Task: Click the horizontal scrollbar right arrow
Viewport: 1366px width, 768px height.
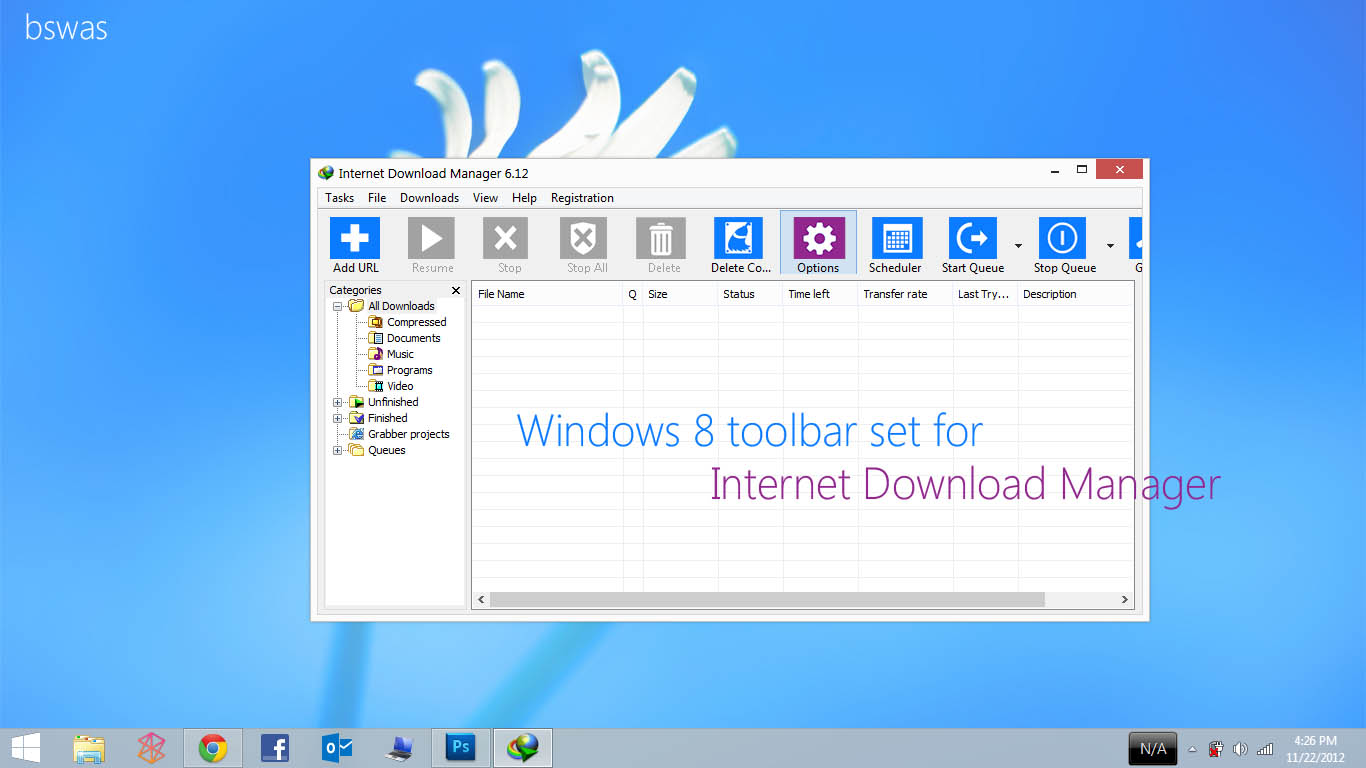Action: [1124, 599]
